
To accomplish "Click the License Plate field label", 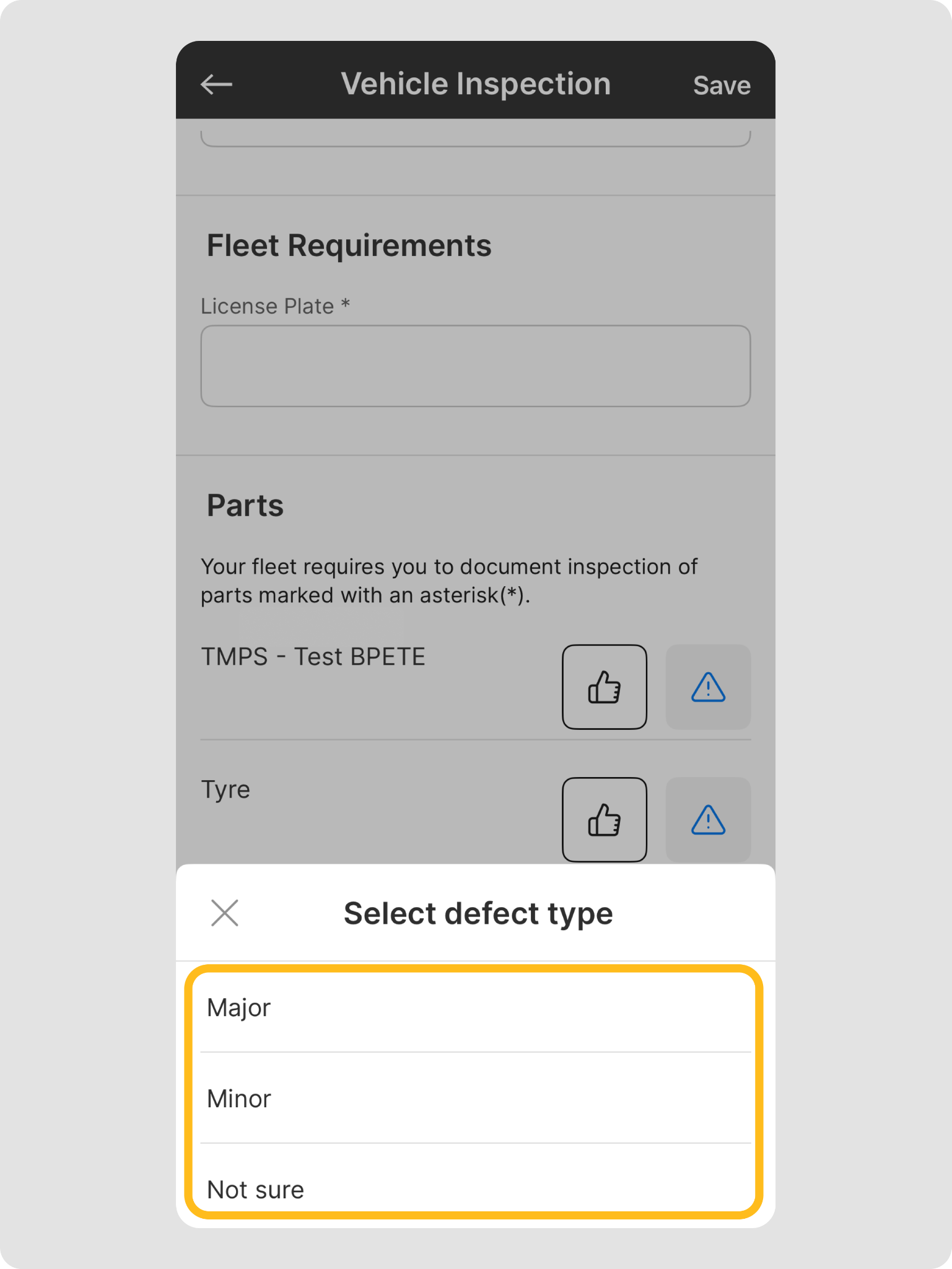I will click(x=275, y=306).
